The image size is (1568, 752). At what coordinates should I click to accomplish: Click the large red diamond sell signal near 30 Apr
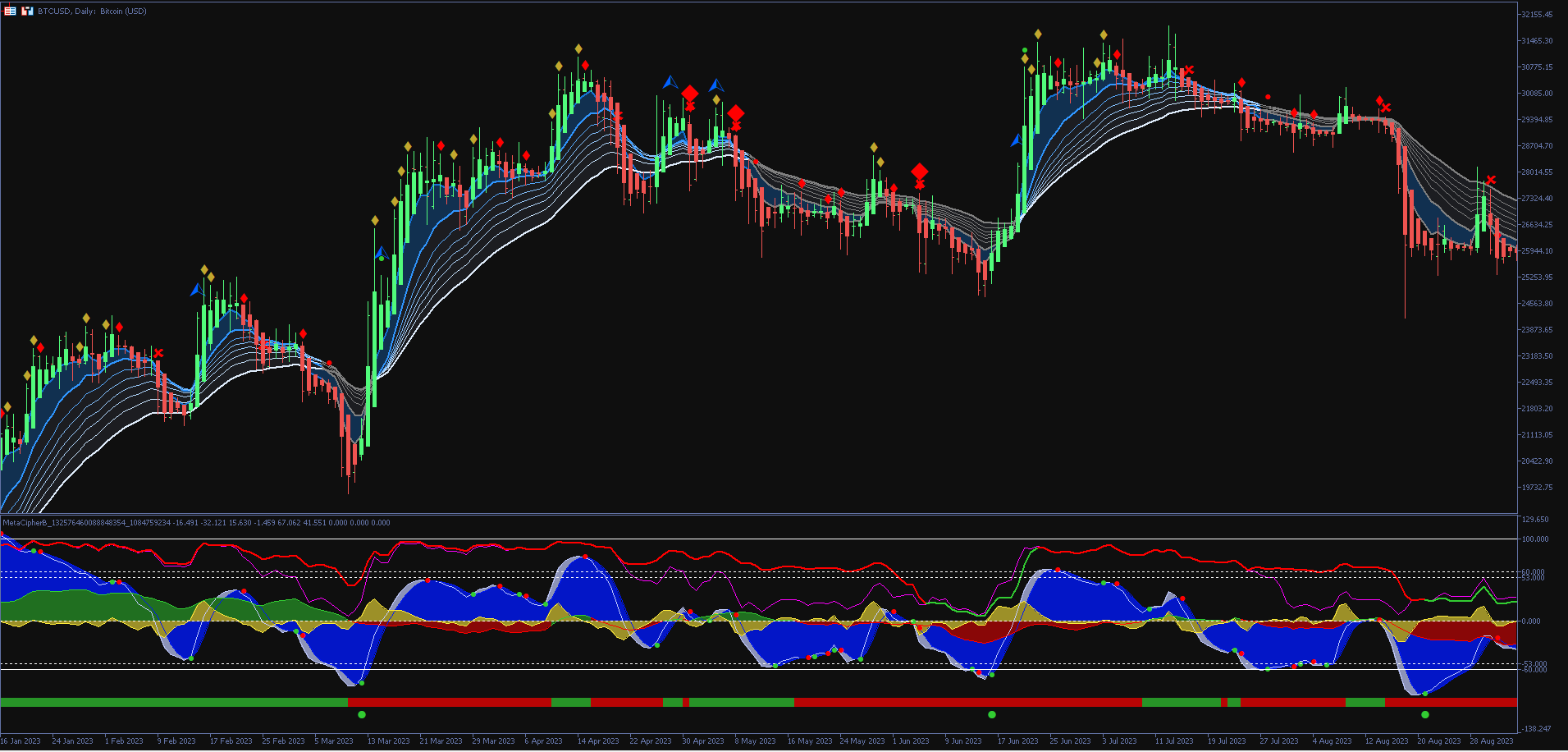pyautogui.click(x=690, y=94)
